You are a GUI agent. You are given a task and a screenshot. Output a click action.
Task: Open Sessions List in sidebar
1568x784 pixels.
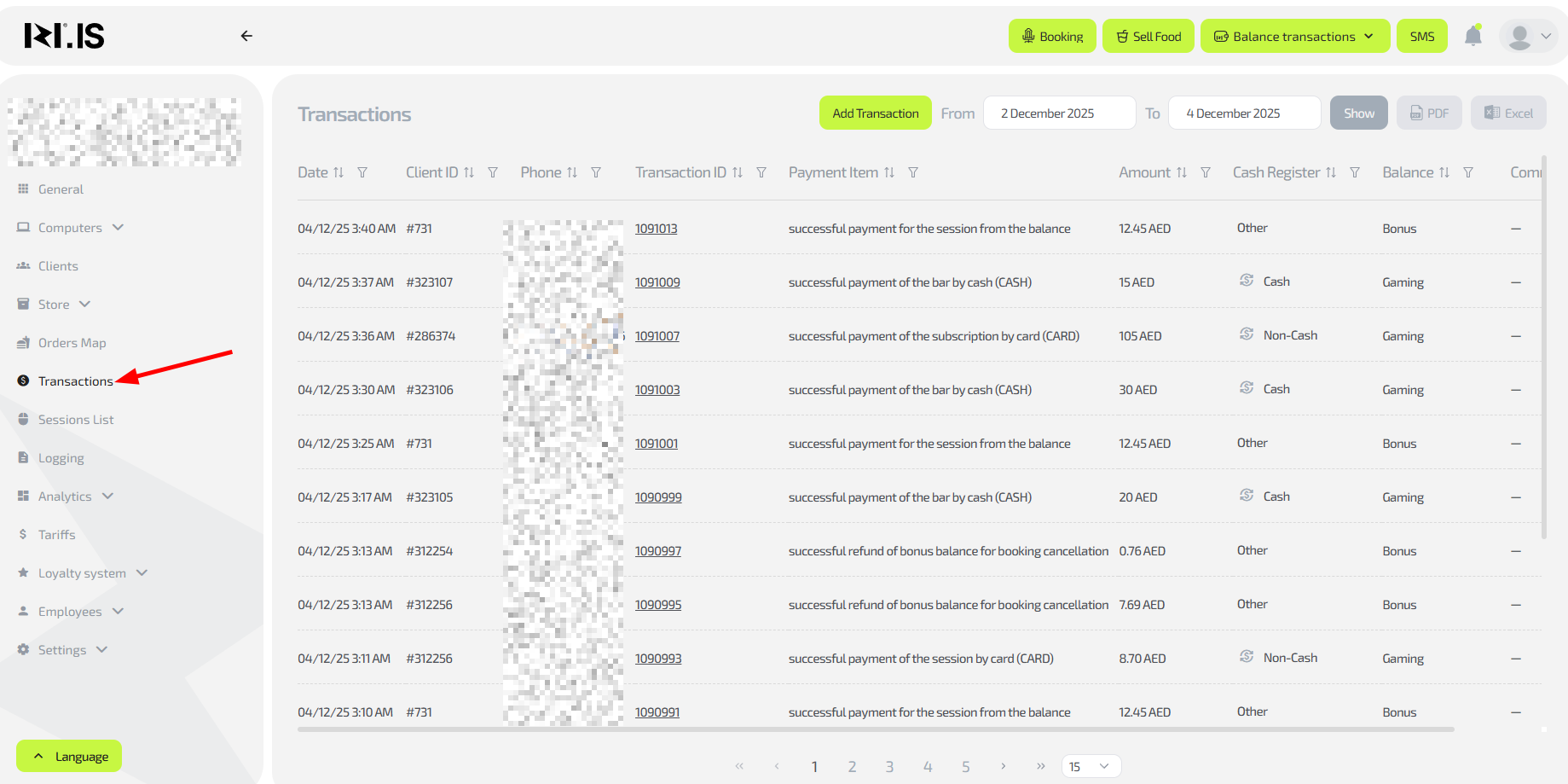click(x=76, y=420)
